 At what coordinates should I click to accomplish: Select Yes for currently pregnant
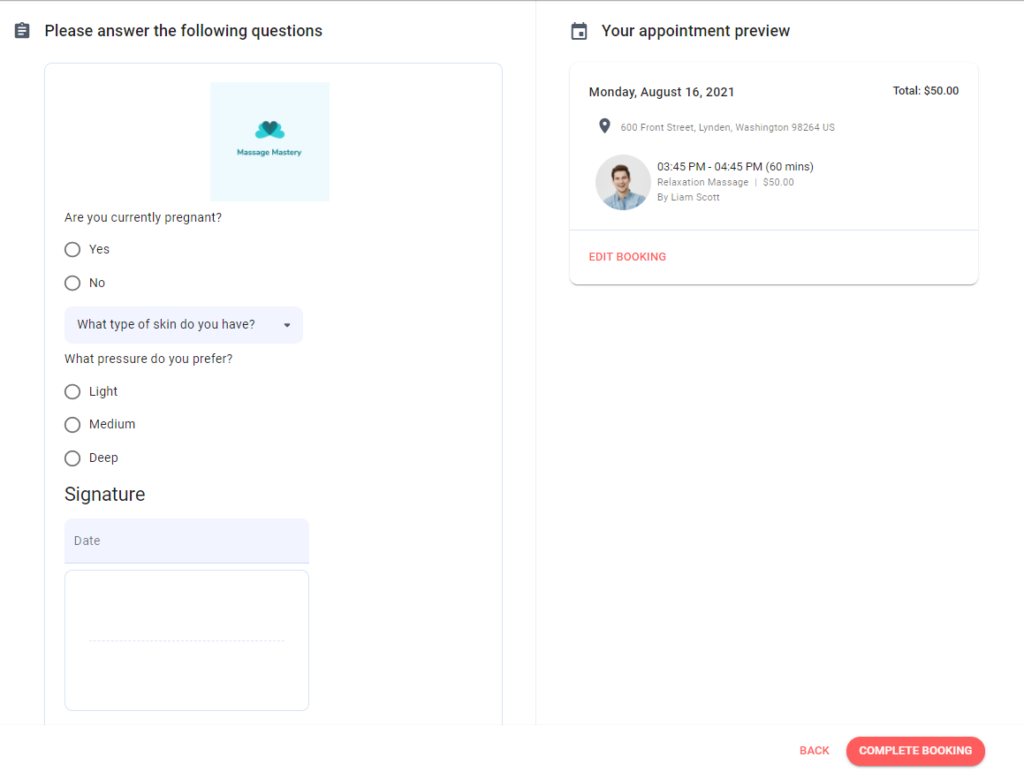click(72, 249)
